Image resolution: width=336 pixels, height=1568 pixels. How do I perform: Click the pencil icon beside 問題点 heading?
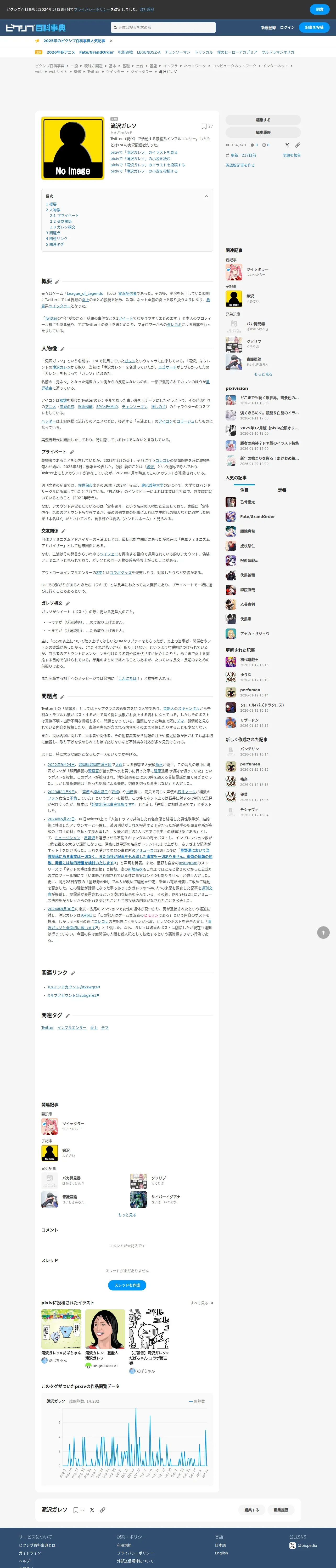pos(62,696)
